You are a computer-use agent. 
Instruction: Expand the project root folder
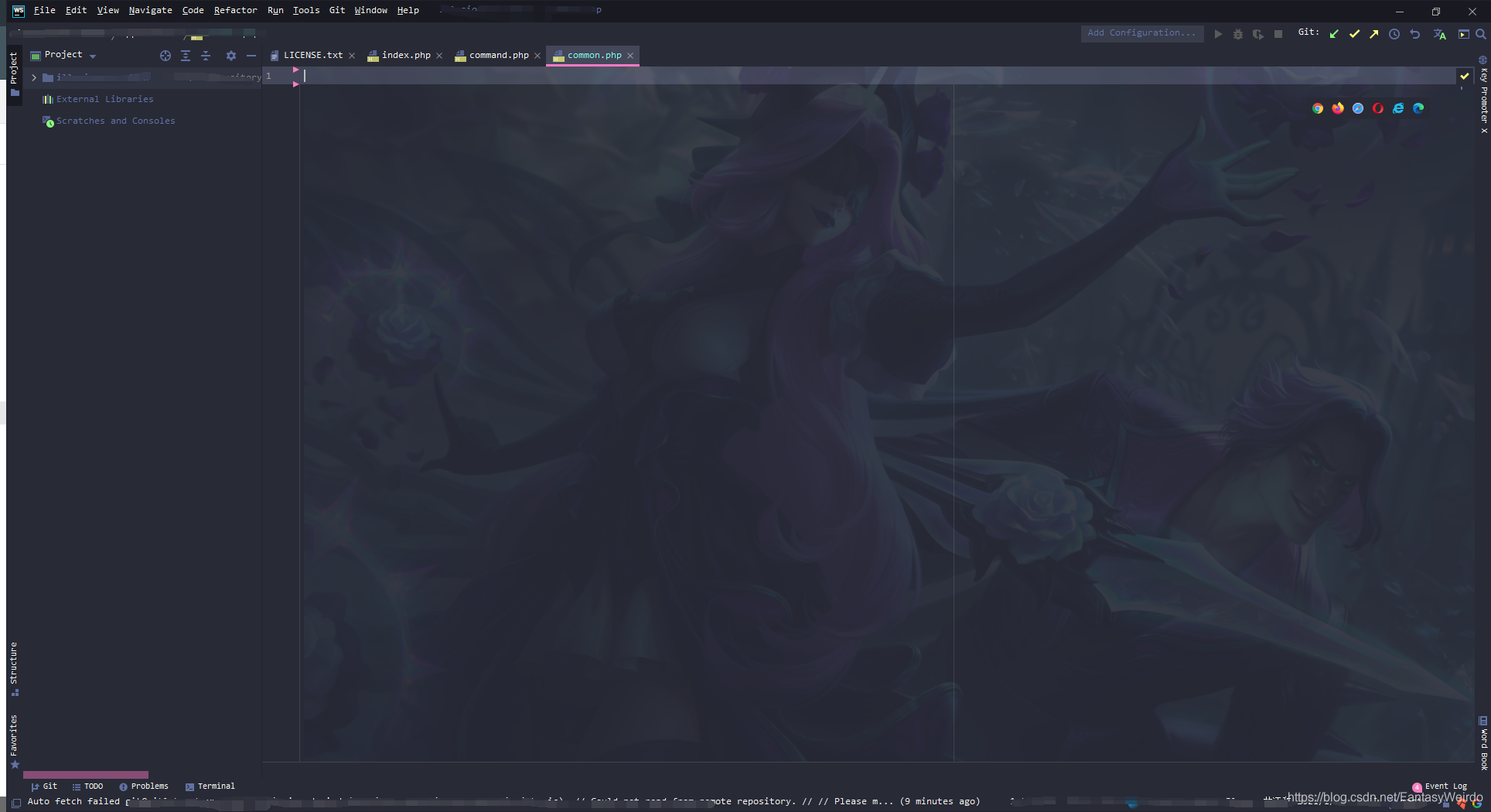pyautogui.click(x=34, y=77)
